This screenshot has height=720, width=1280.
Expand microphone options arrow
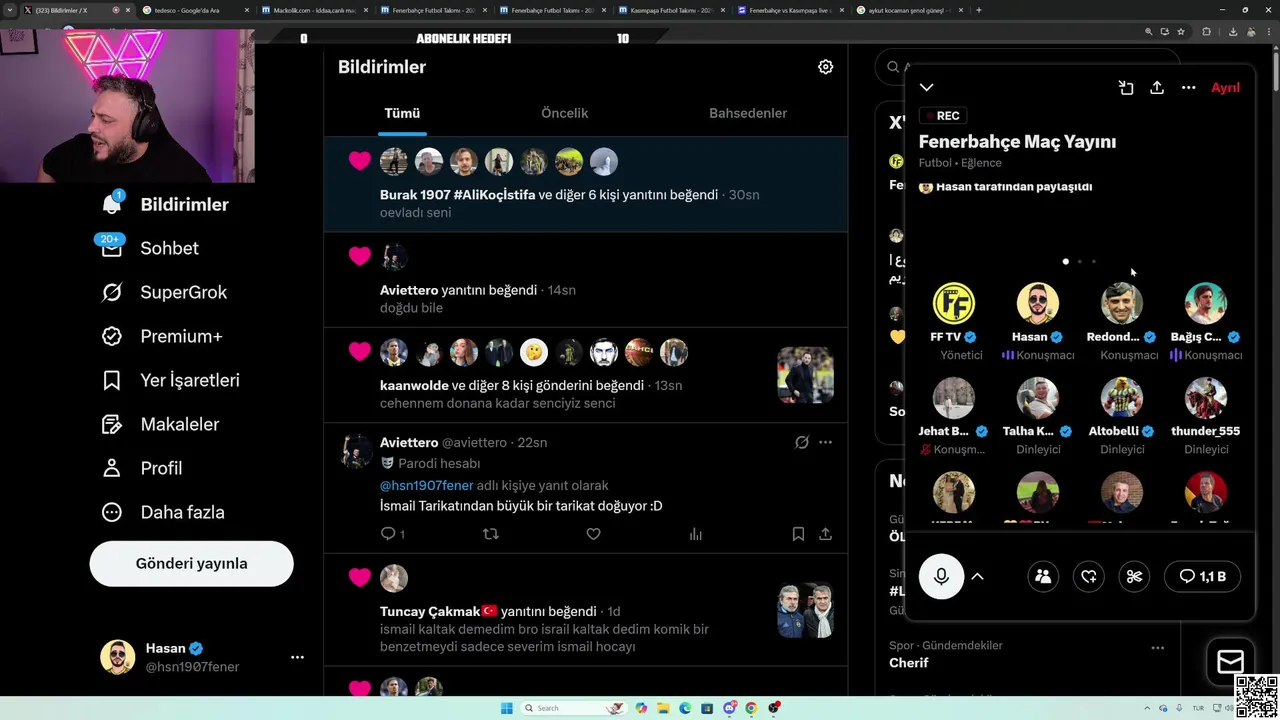(x=977, y=576)
